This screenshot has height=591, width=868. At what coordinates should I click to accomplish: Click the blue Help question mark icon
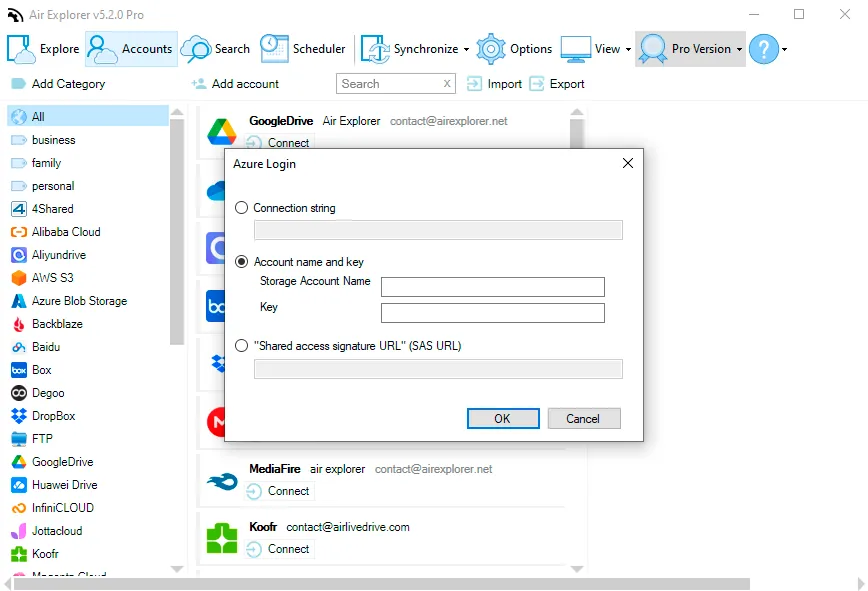764,49
